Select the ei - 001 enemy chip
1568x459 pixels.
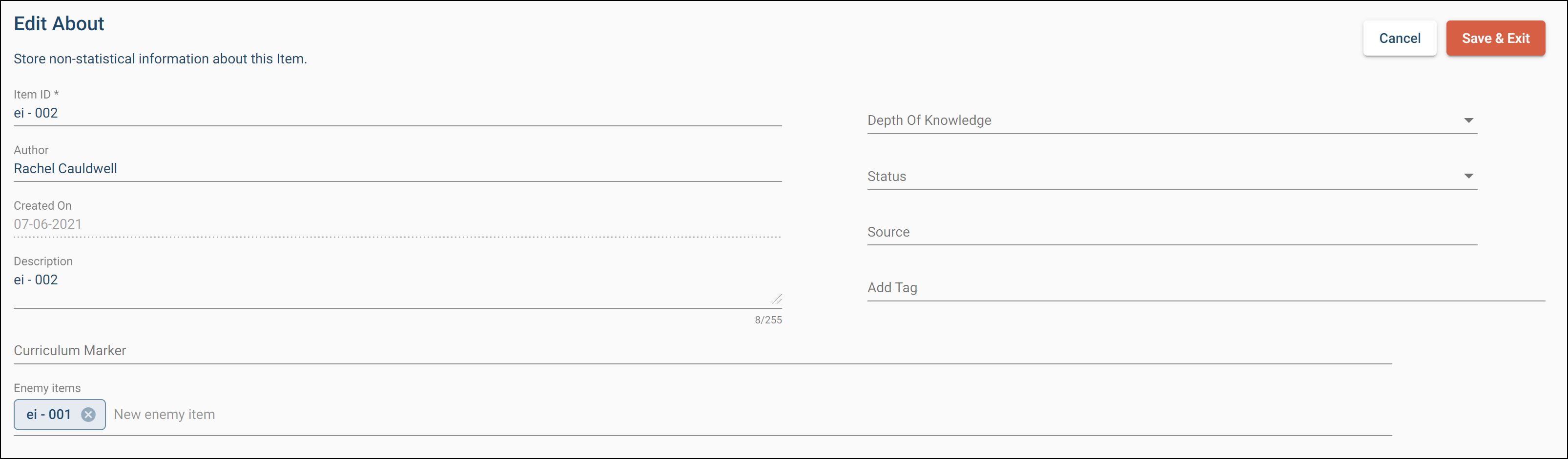[49, 415]
